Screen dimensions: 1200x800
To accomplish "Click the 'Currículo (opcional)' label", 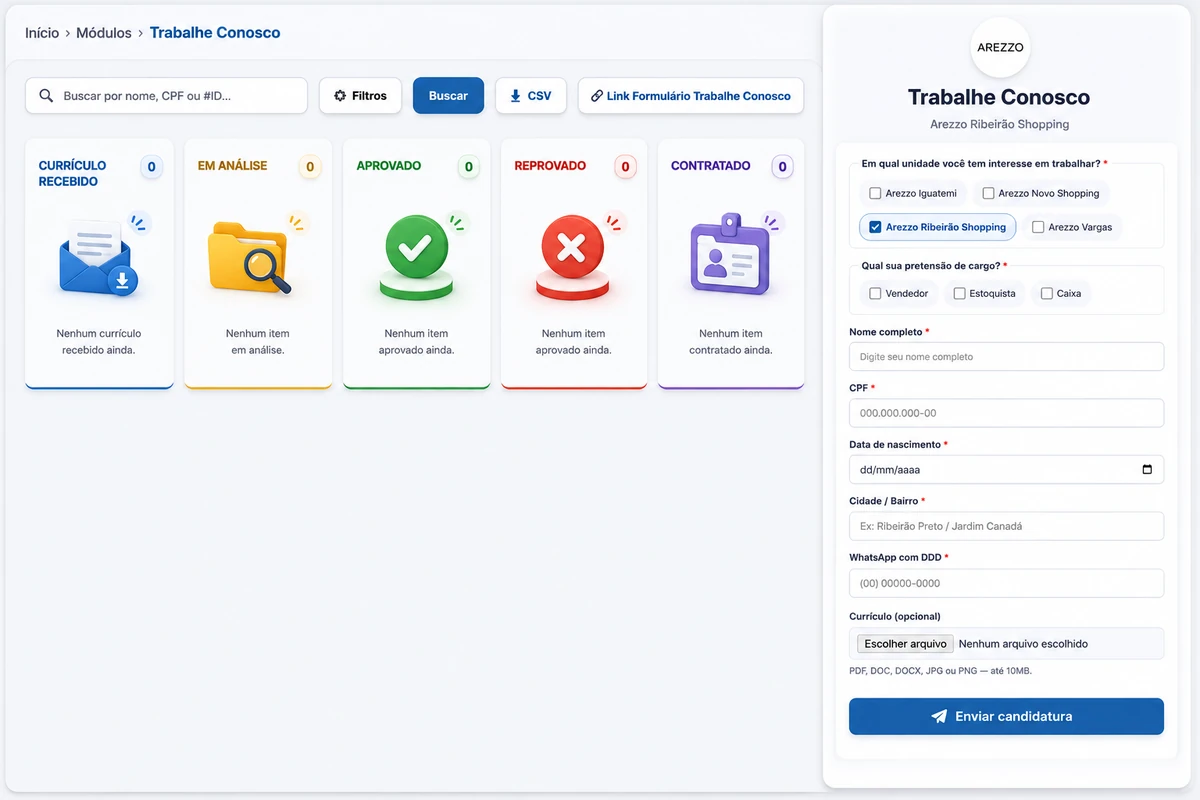I will pyautogui.click(x=895, y=617).
